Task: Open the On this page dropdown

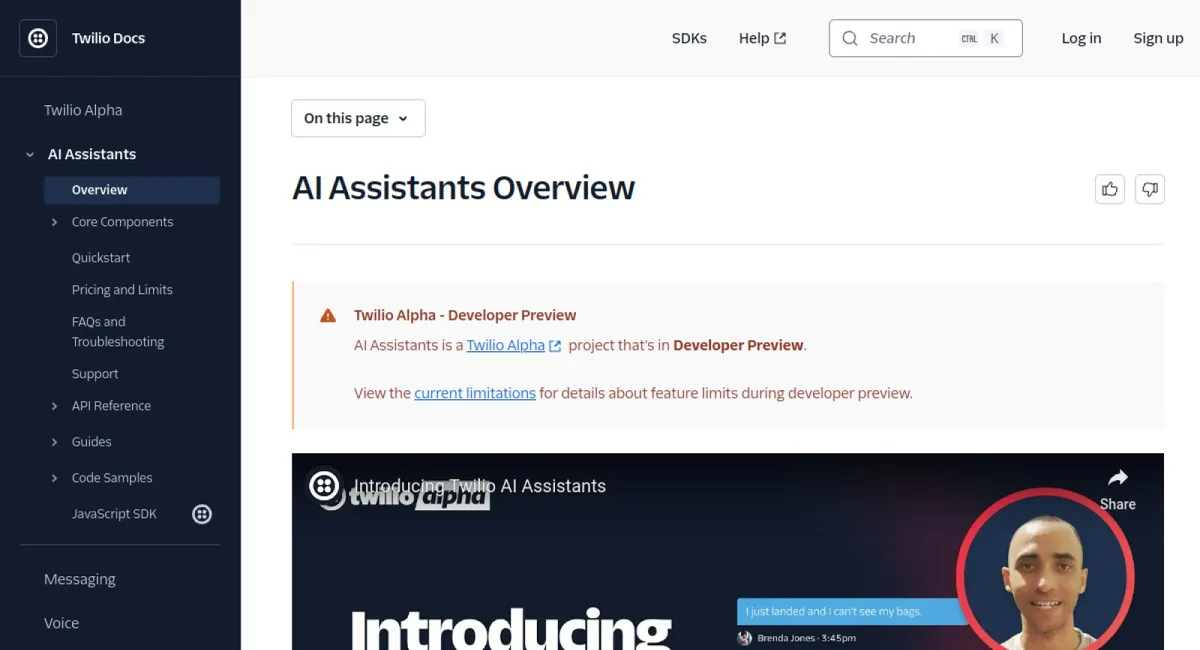Action: coord(358,118)
